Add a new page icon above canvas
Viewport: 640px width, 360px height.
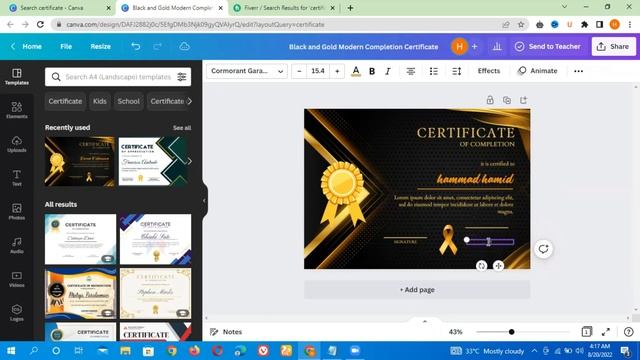click(x=523, y=100)
